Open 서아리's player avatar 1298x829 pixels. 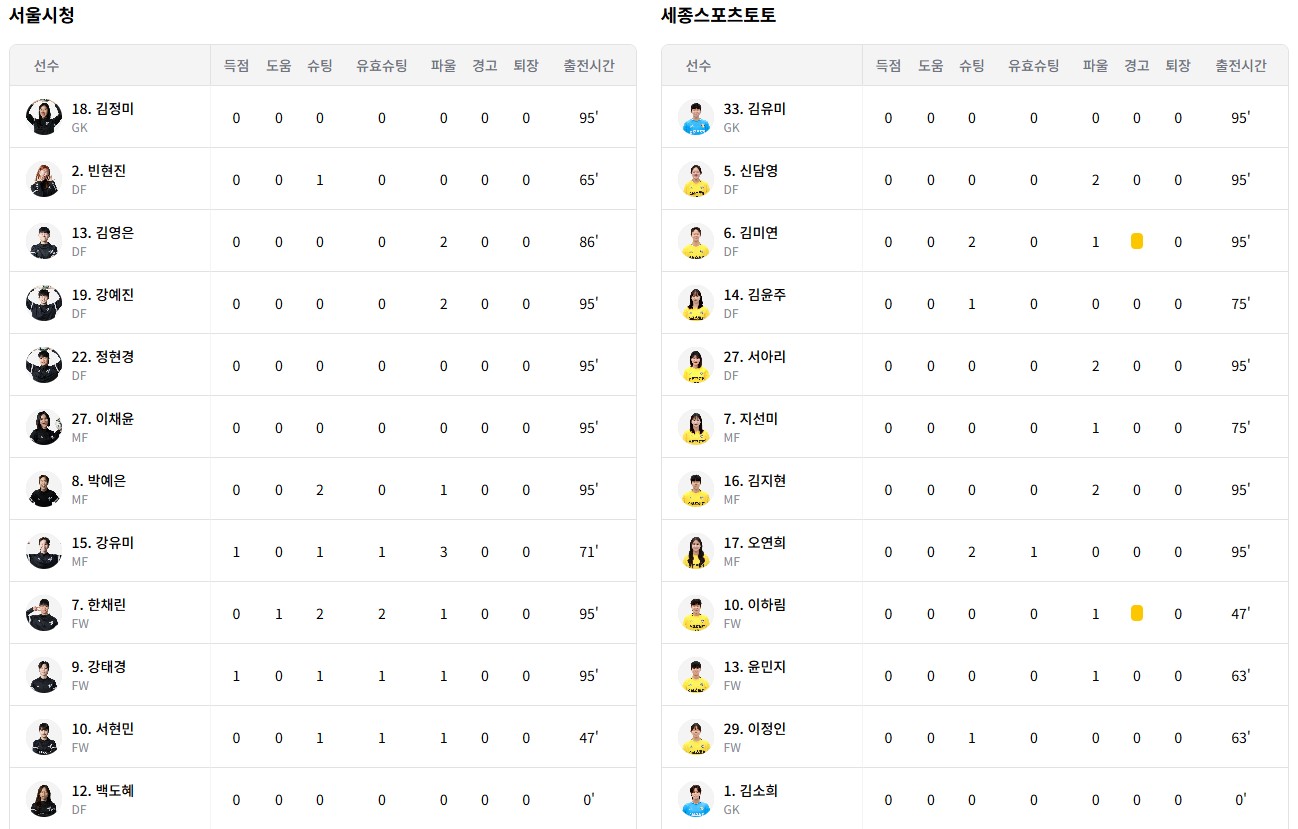coord(696,365)
